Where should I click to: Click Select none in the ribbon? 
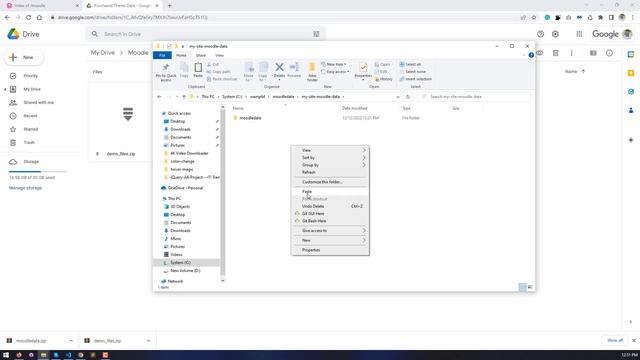click(413, 71)
